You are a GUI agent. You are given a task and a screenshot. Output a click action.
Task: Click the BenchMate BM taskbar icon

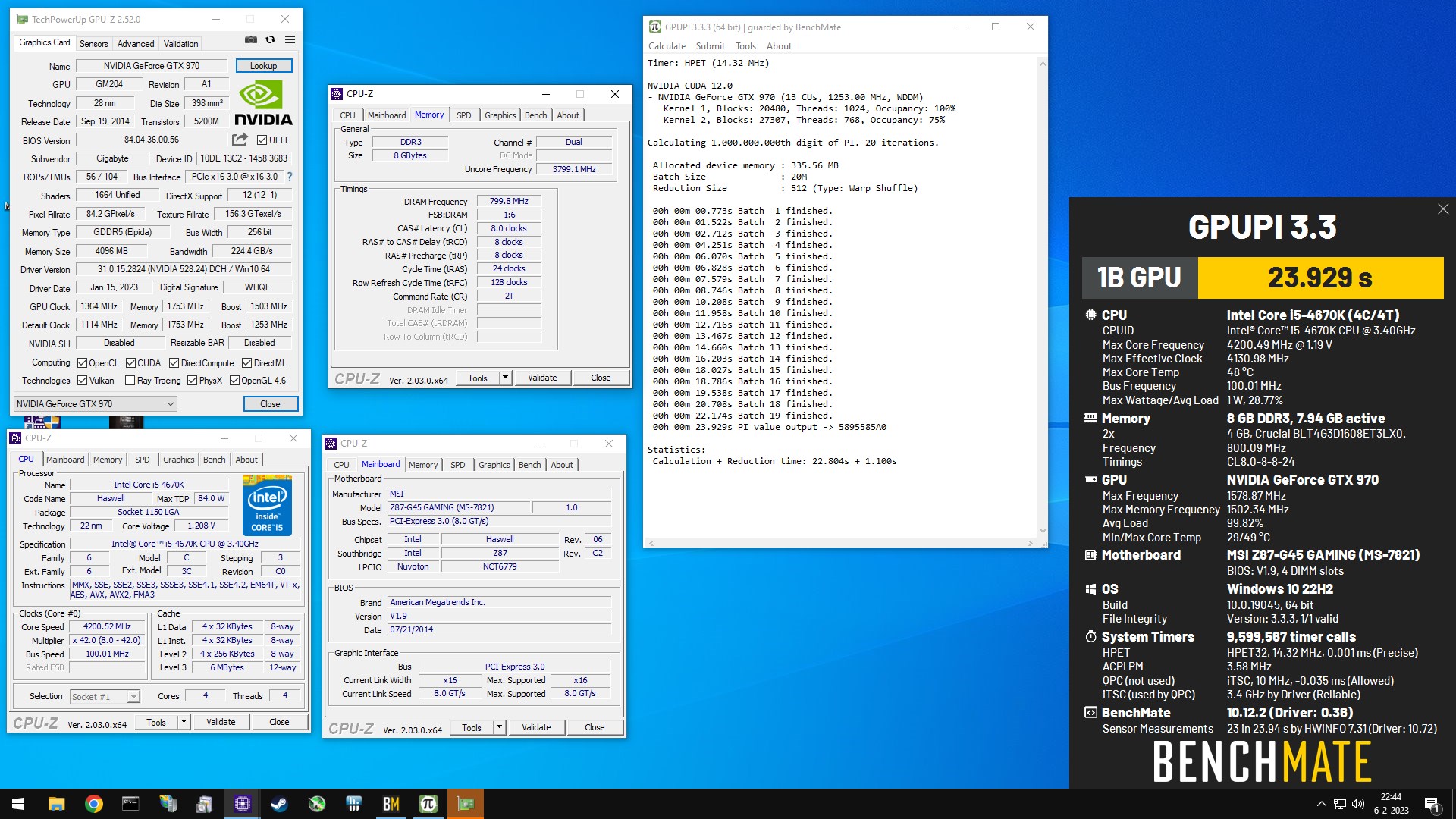(391, 804)
